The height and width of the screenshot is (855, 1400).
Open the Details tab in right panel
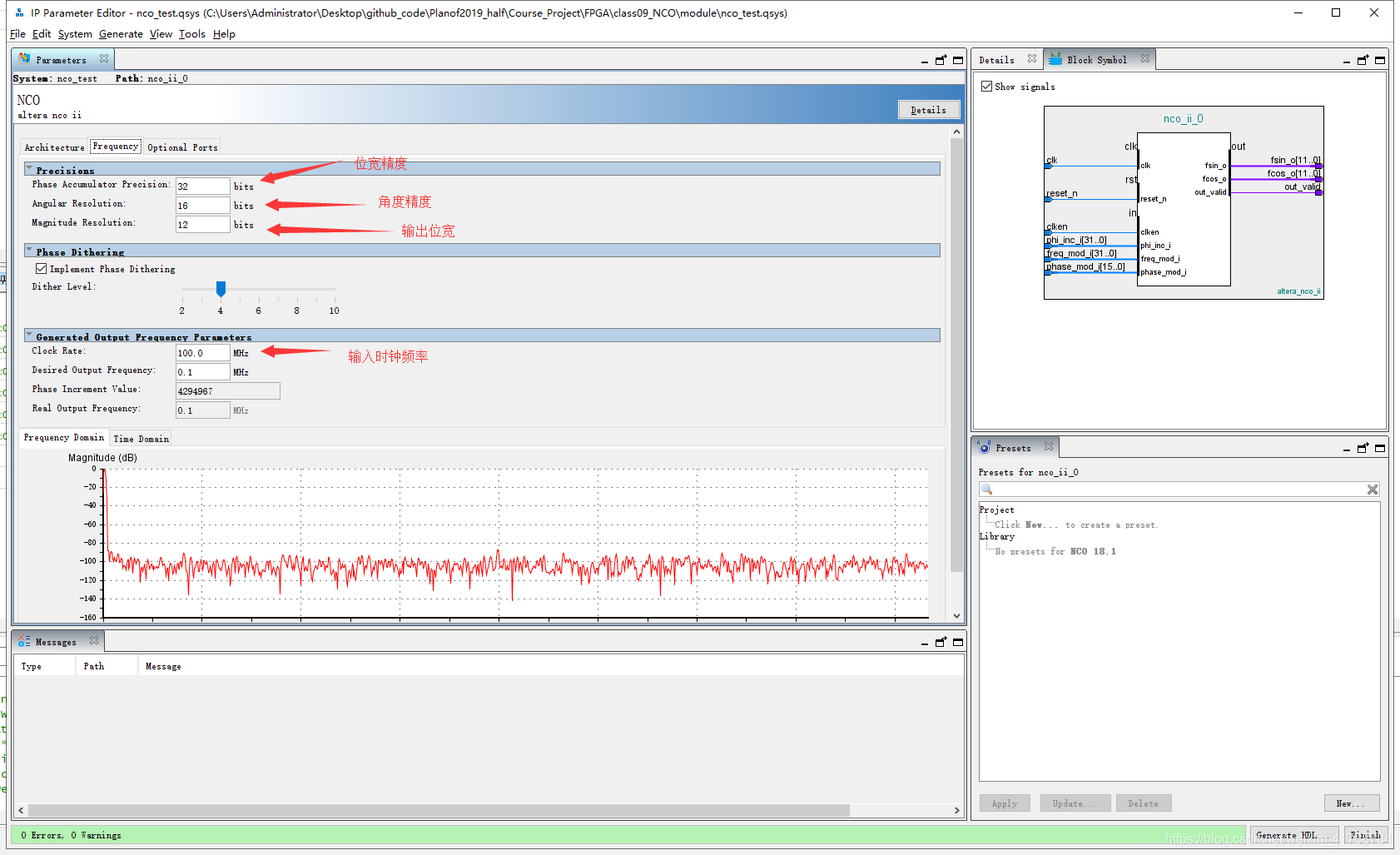[x=996, y=60]
